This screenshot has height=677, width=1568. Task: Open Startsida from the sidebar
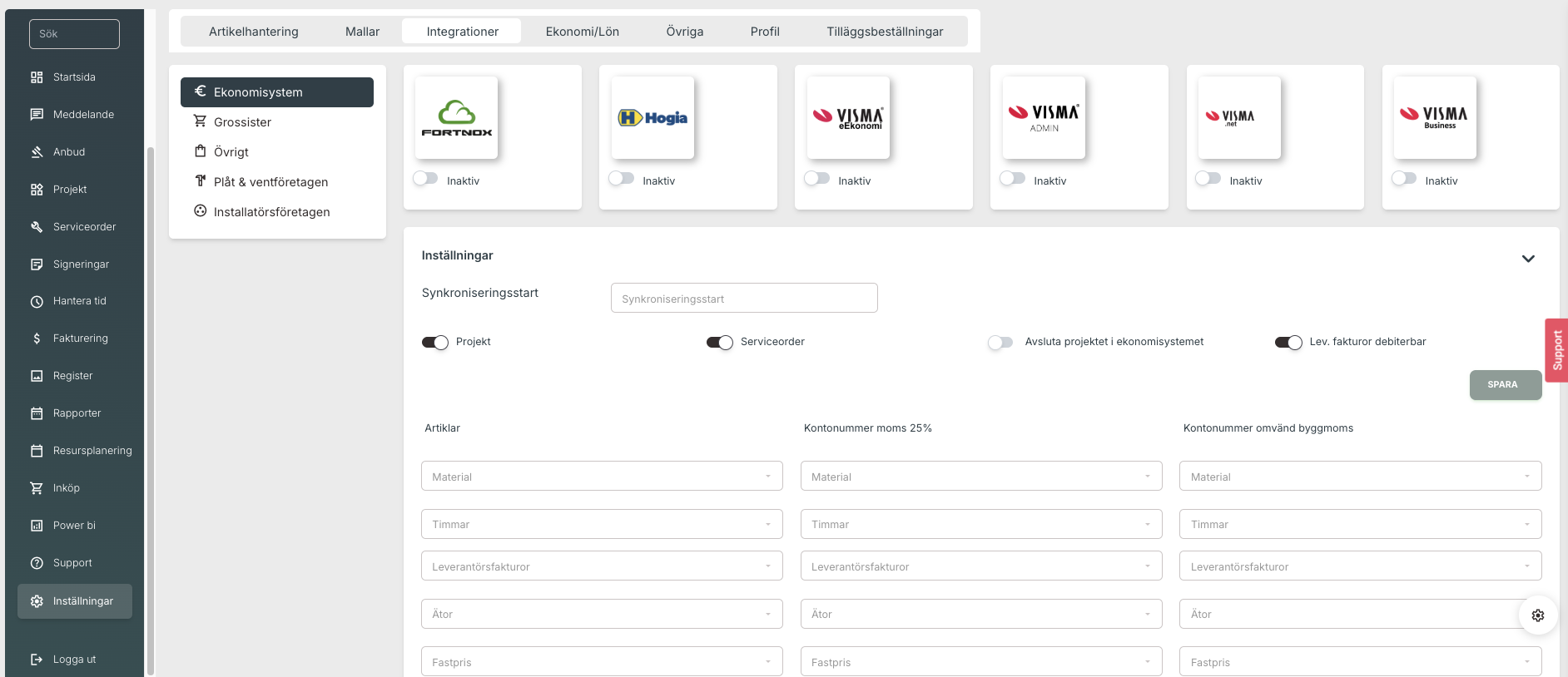[x=74, y=77]
